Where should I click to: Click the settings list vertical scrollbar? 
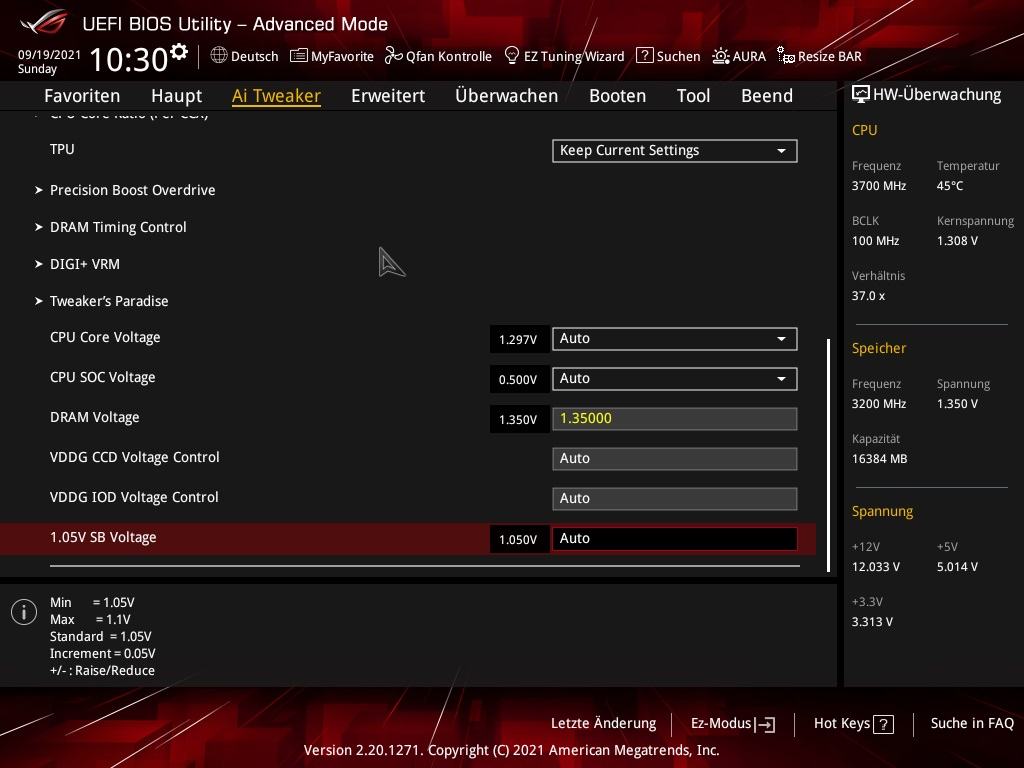pyautogui.click(x=829, y=455)
